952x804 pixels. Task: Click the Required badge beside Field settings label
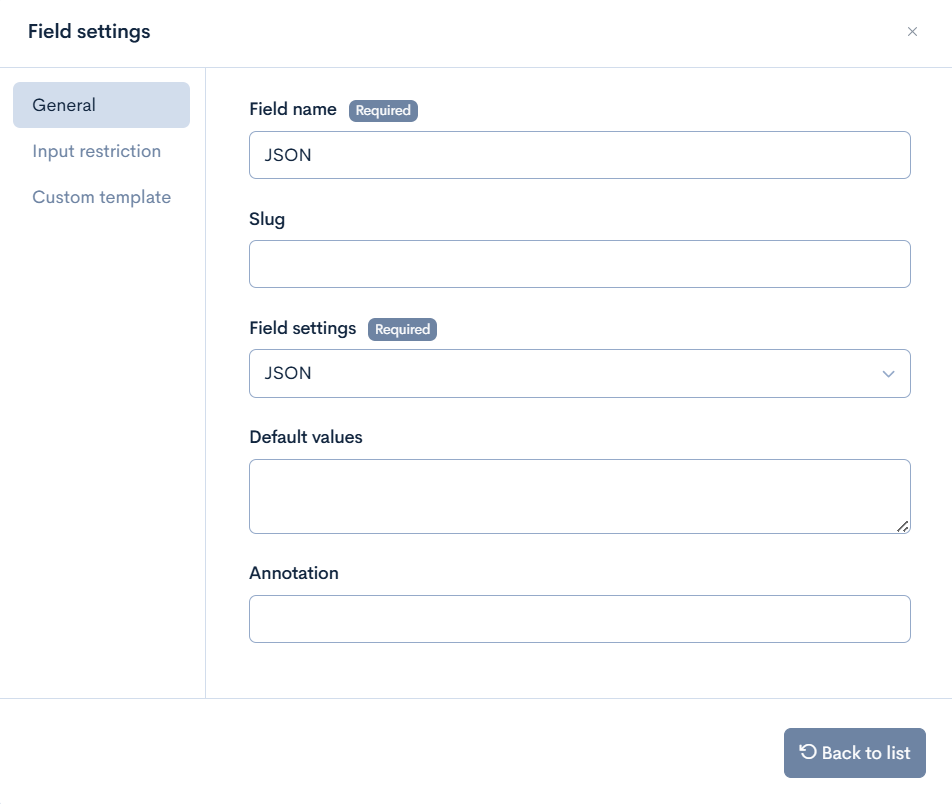coord(402,329)
